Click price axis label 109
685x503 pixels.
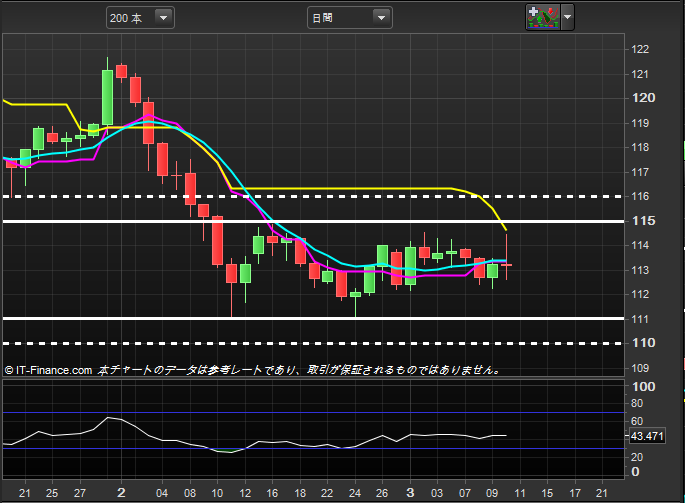pyautogui.click(x=640, y=368)
